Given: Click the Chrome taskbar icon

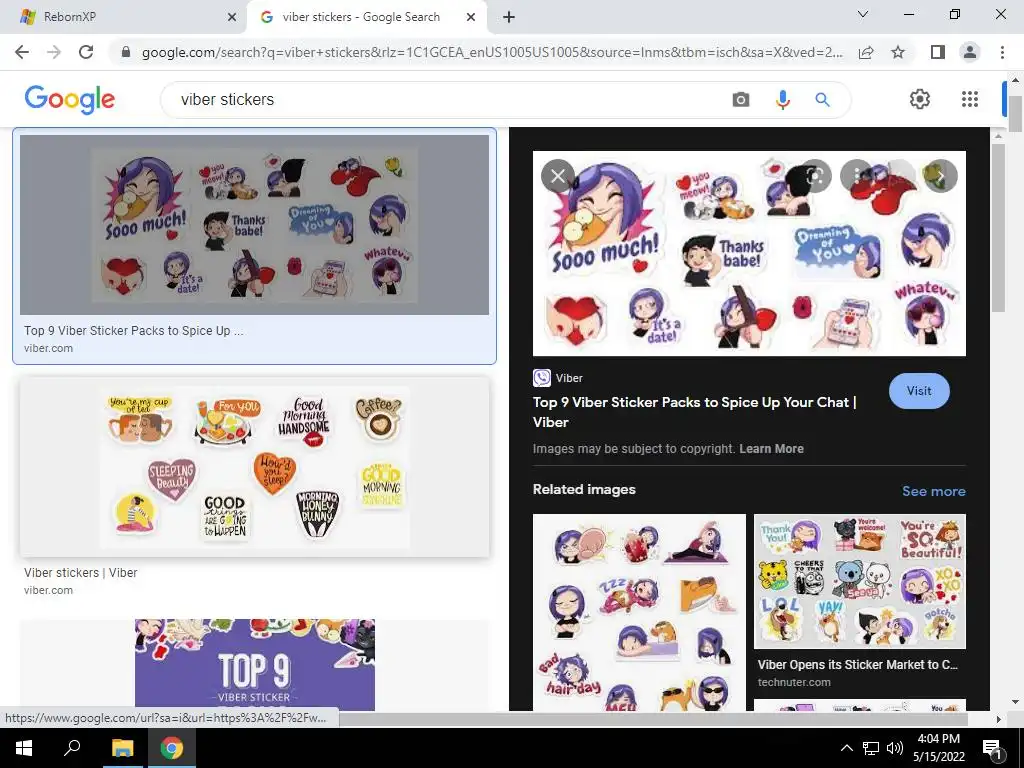Looking at the screenshot, I should [x=172, y=748].
